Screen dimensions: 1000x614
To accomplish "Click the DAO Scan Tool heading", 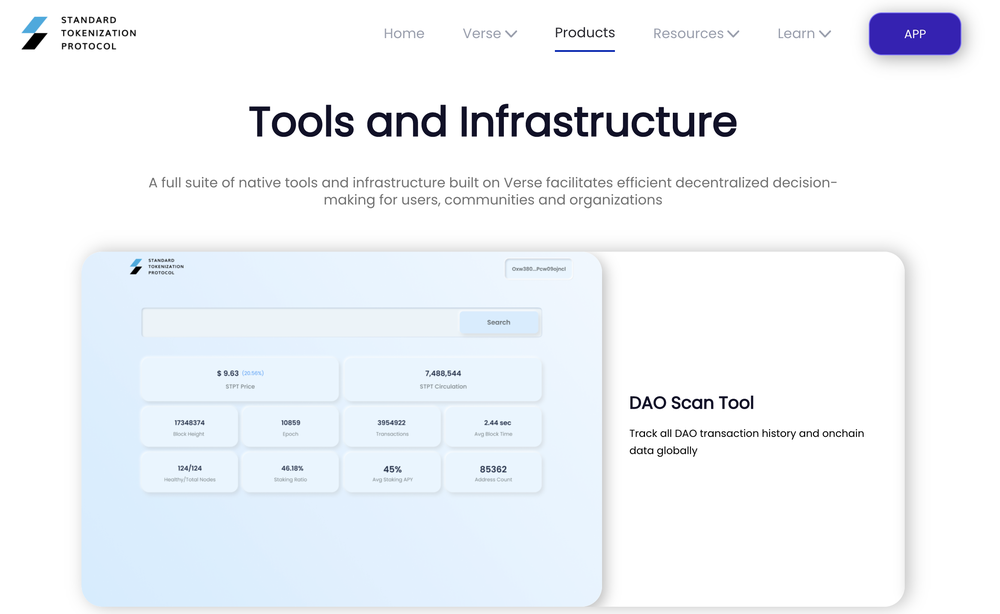I will tap(691, 403).
